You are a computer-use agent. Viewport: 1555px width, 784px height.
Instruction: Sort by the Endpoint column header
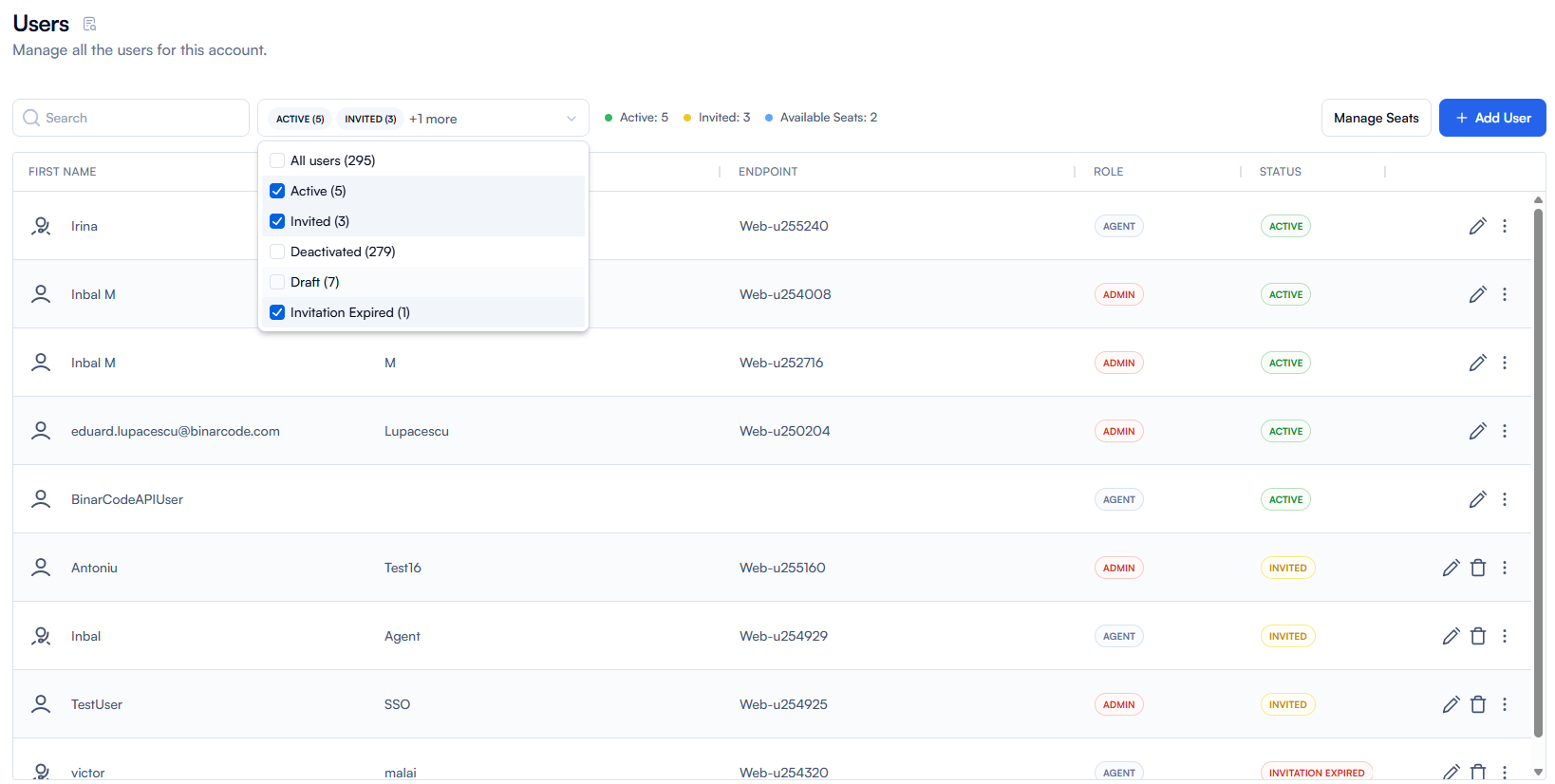pos(768,172)
